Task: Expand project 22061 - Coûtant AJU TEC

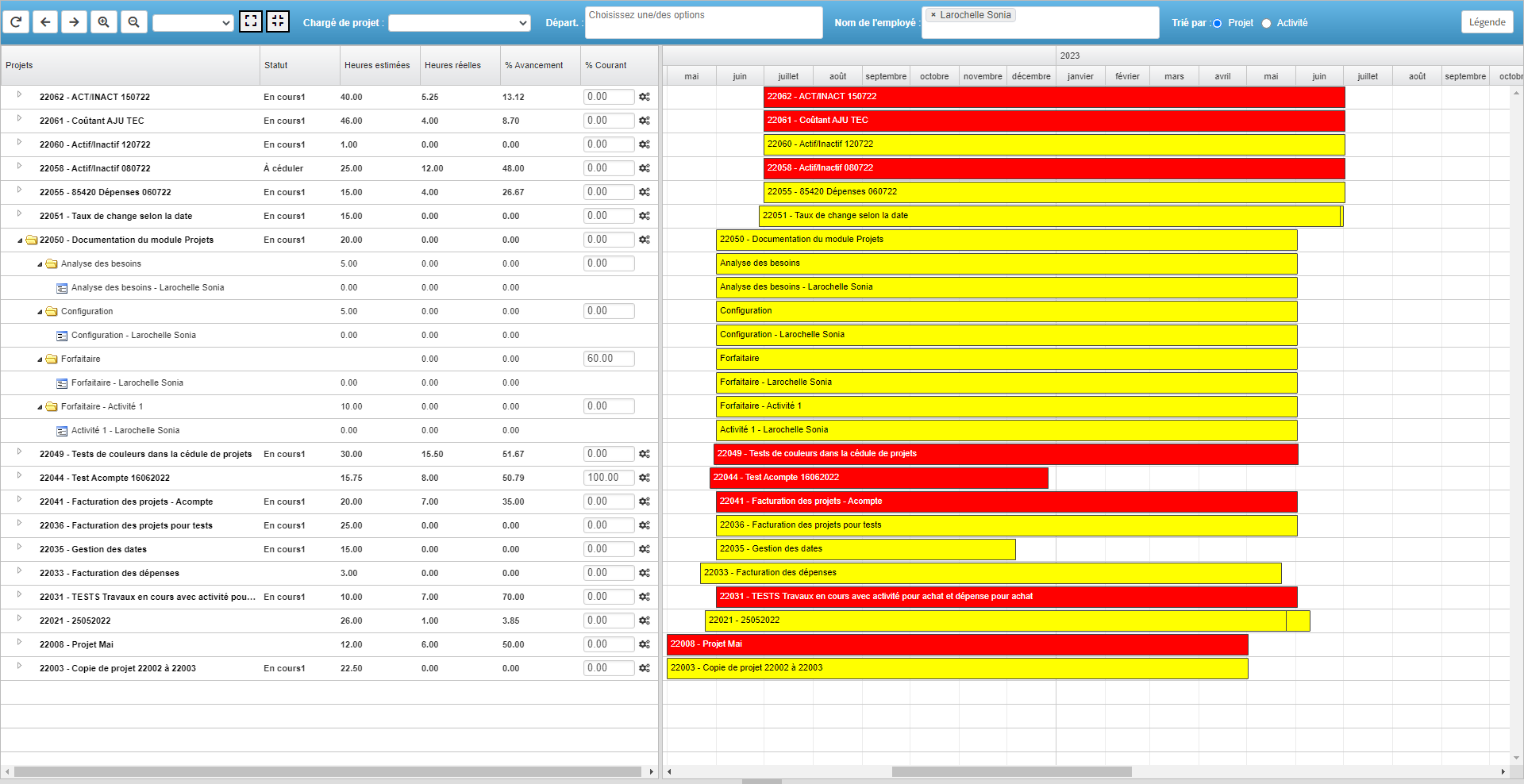Action: (x=20, y=119)
